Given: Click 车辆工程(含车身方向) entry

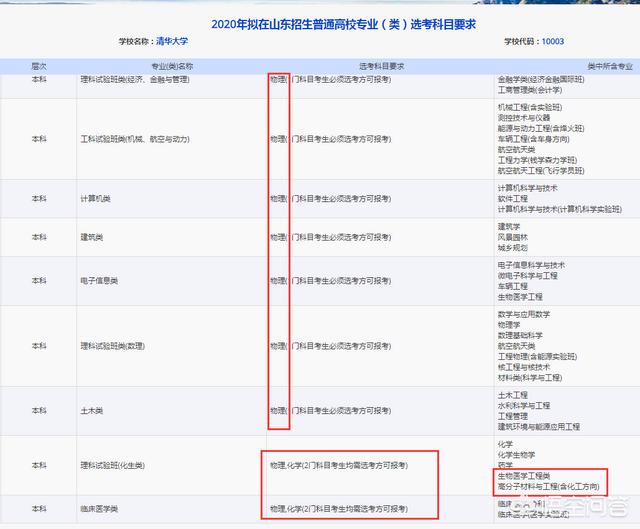Looking at the screenshot, I should click(533, 139).
